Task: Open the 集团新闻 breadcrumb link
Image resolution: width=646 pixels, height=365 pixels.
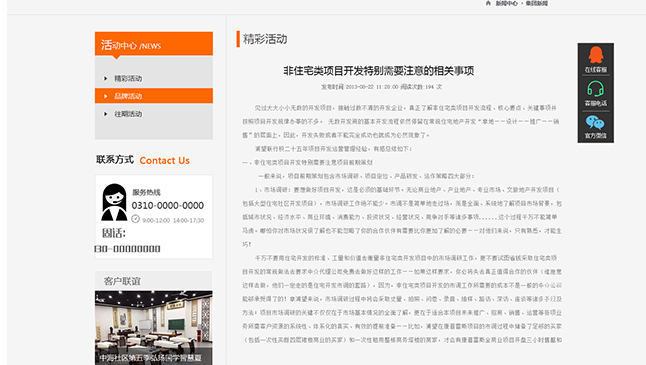Action: (537, 3)
